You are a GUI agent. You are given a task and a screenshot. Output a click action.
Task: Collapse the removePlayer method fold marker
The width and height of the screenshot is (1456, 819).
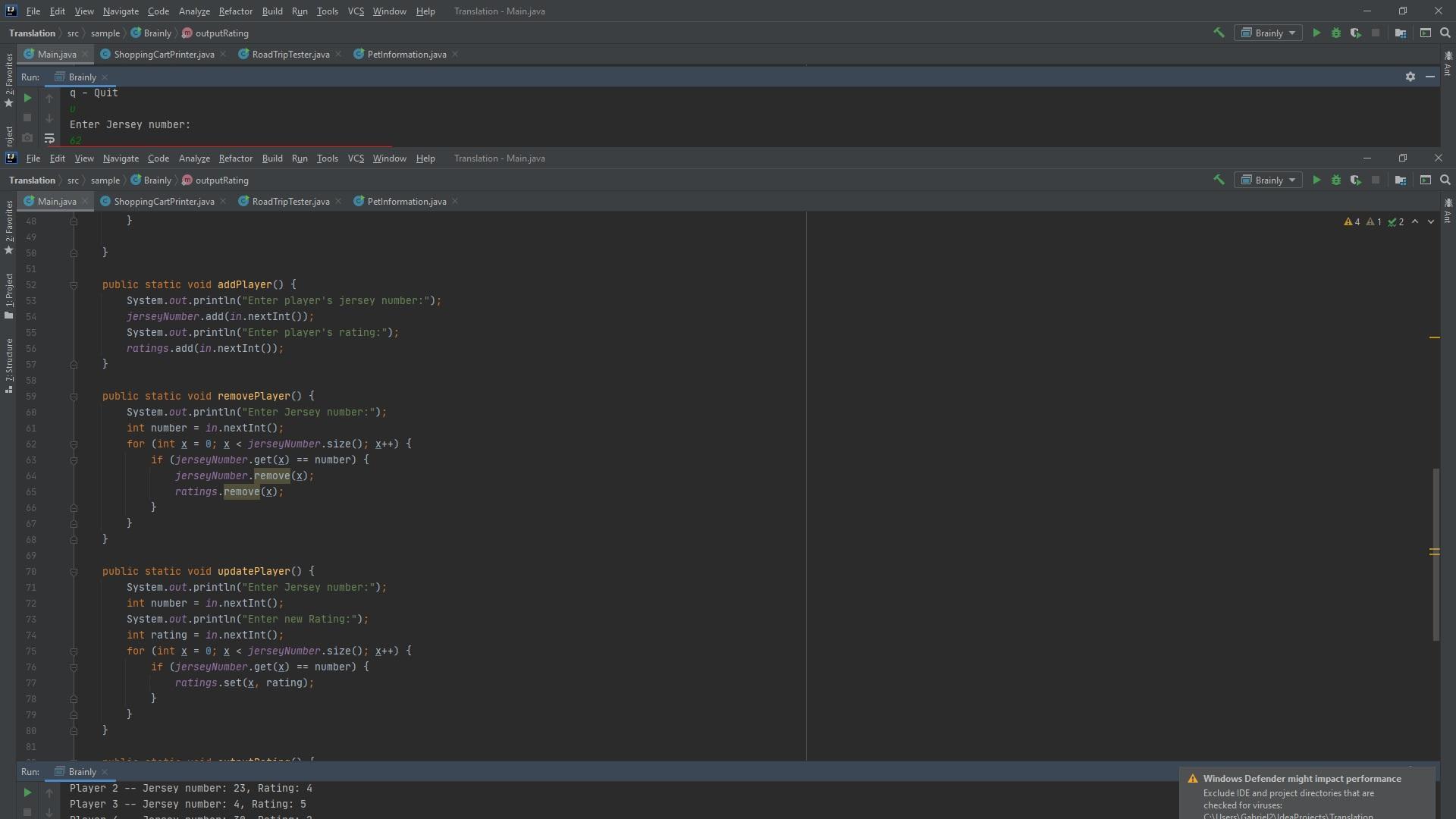pos(74,397)
